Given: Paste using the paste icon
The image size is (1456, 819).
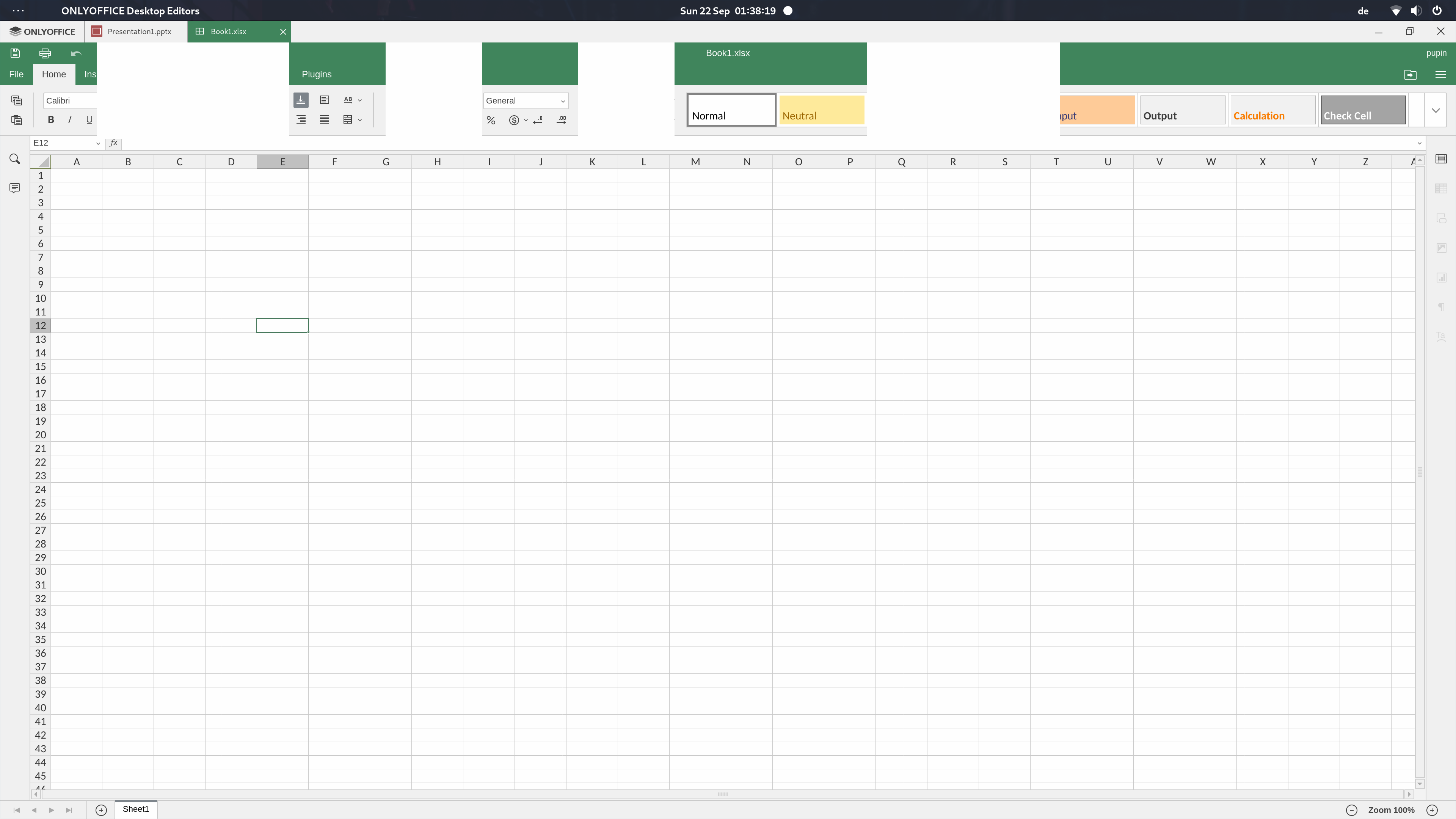Looking at the screenshot, I should pyautogui.click(x=16, y=120).
